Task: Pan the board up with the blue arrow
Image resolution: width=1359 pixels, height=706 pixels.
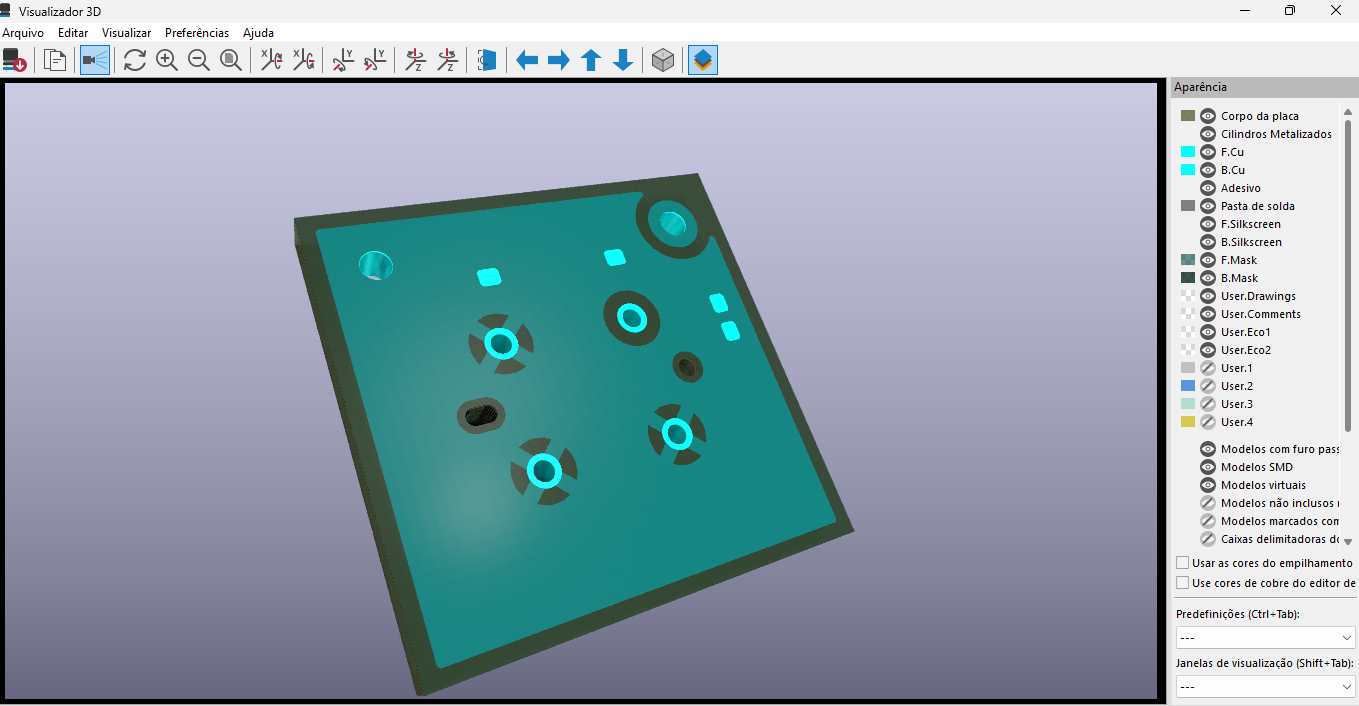Action: pos(591,61)
